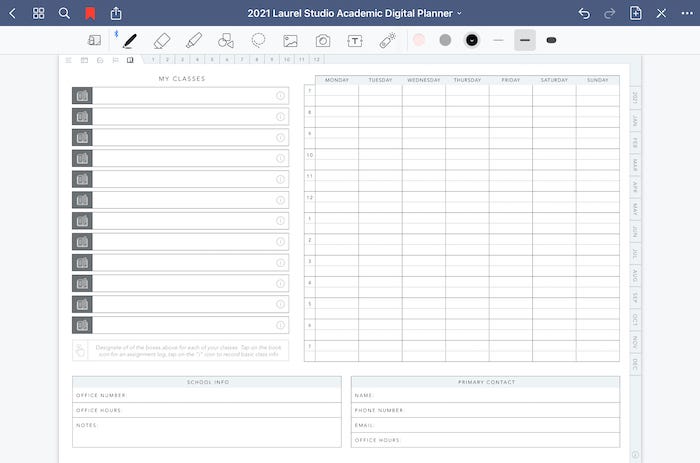Toggle the red bookmark for this page
The height and width of the screenshot is (463, 700).
tap(90, 13)
